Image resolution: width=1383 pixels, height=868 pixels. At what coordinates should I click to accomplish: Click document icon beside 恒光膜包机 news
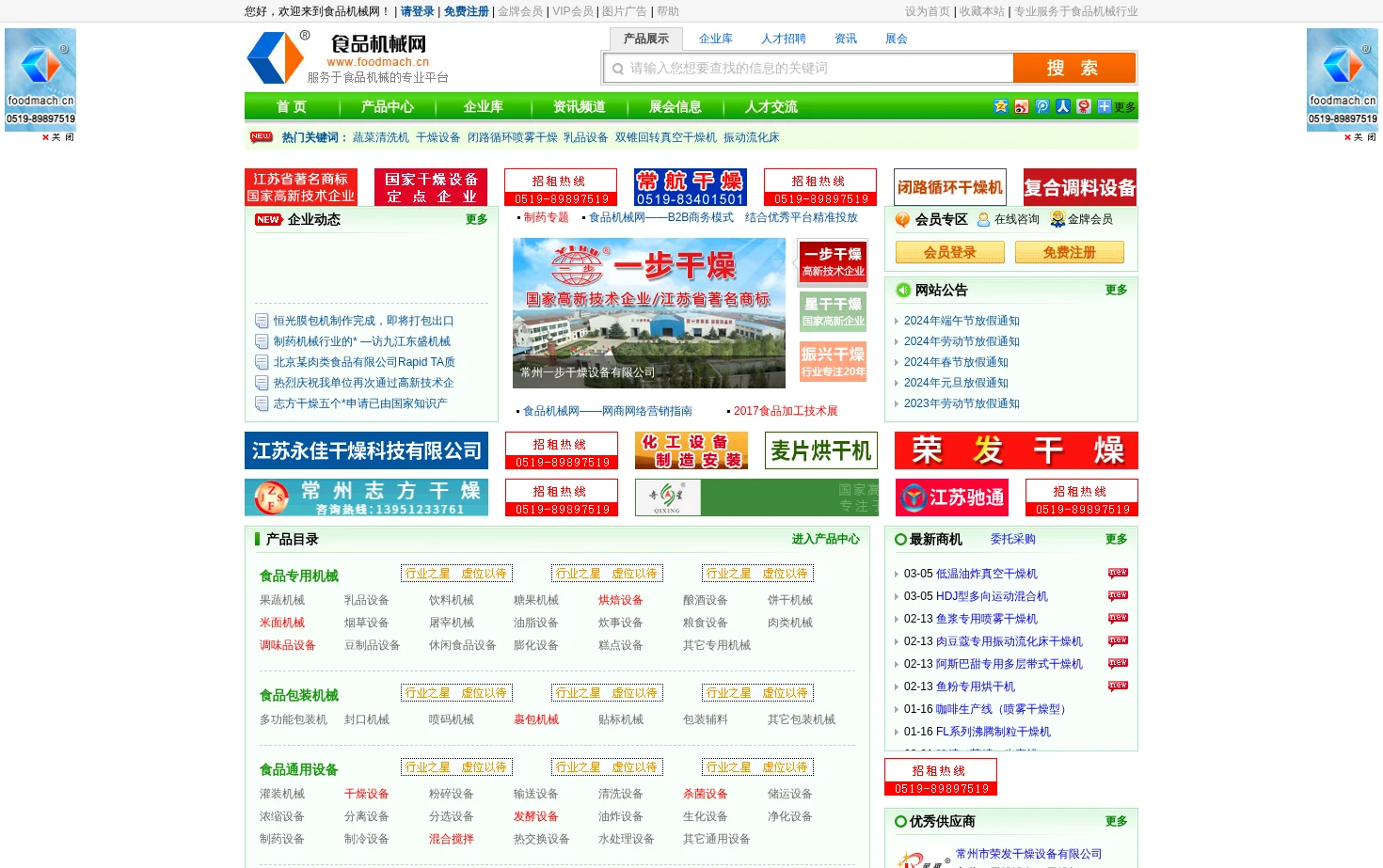[262, 321]
